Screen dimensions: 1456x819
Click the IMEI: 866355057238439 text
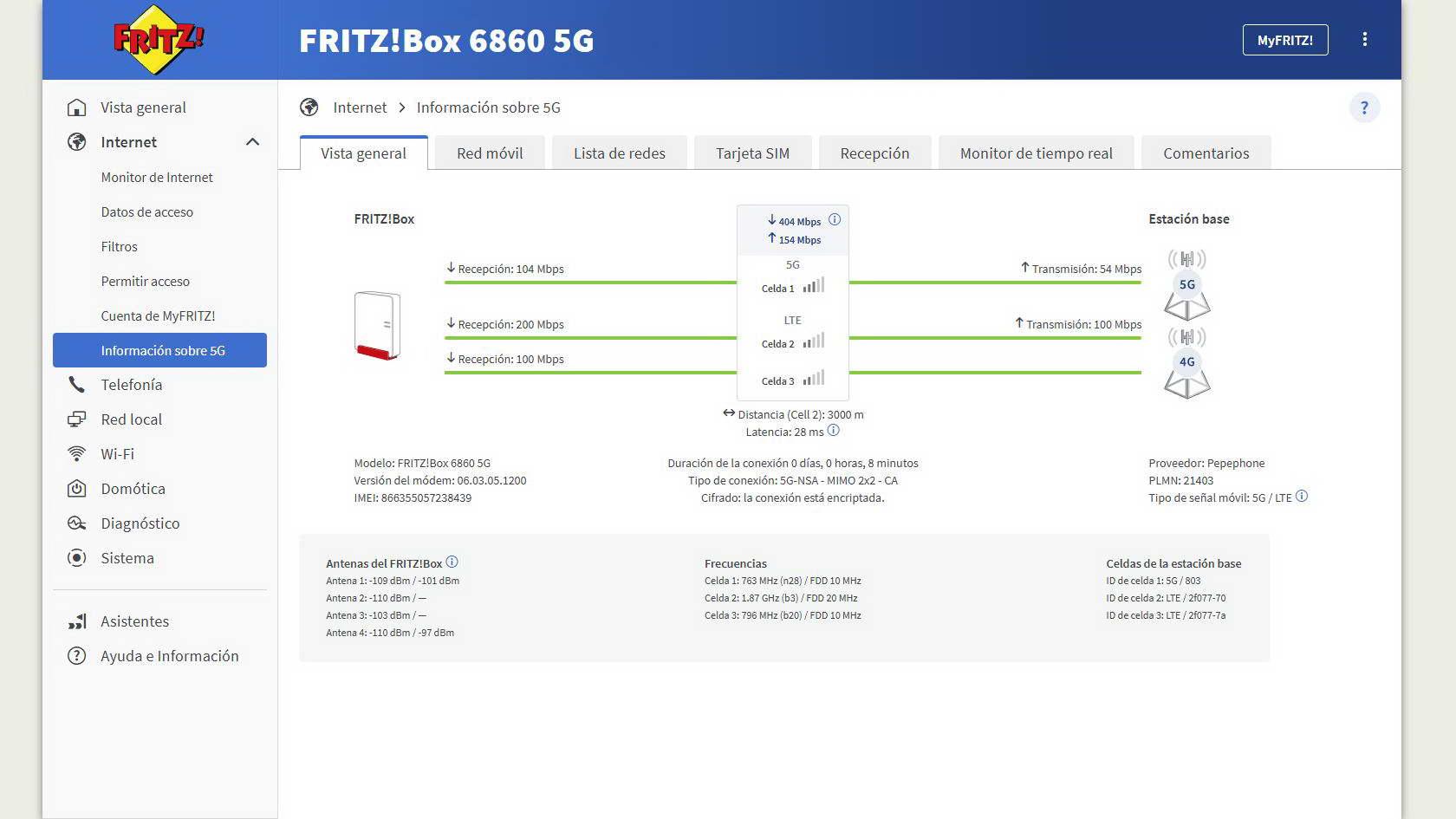coord(413,497)
